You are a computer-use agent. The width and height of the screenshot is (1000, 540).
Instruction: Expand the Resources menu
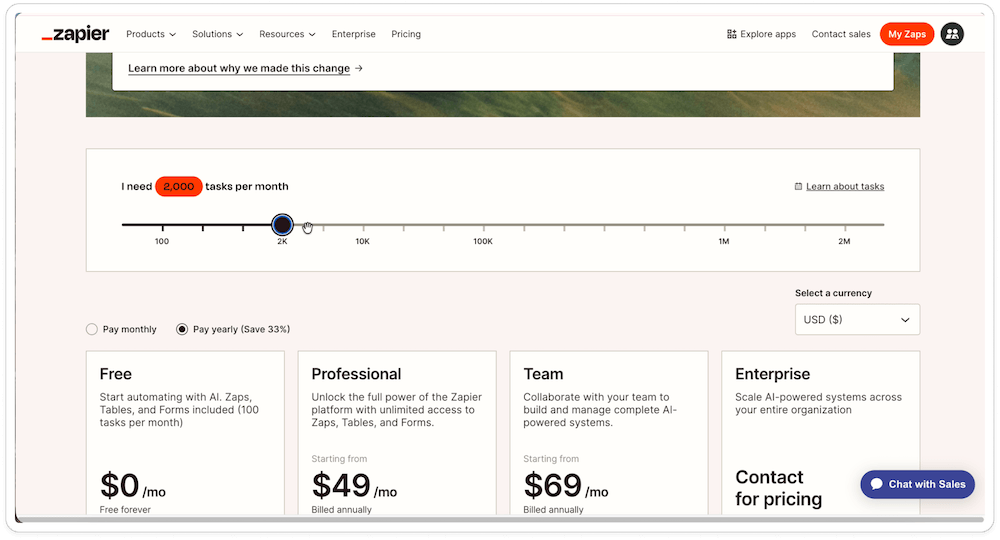point(287,34)
